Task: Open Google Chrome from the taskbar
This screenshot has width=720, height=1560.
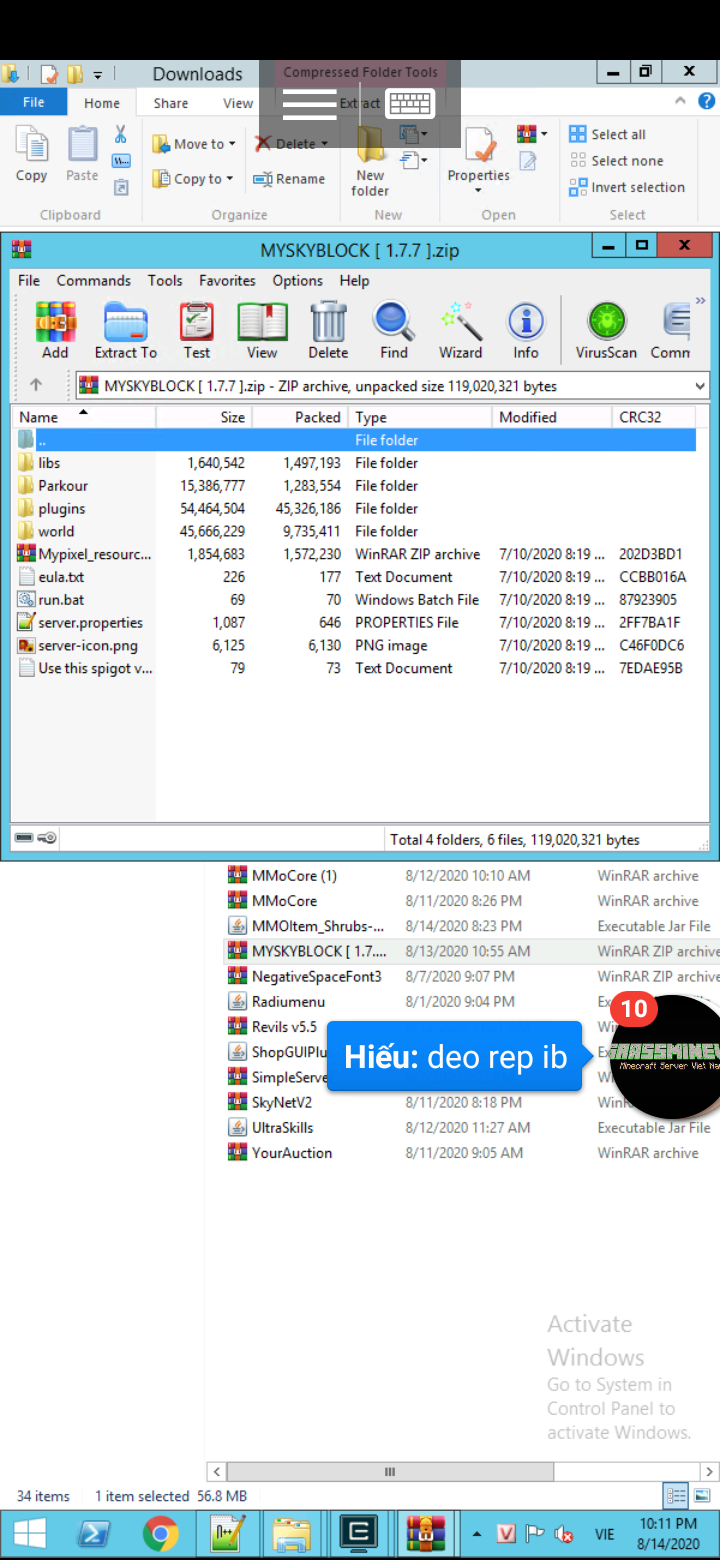Action: [160, 1532]
